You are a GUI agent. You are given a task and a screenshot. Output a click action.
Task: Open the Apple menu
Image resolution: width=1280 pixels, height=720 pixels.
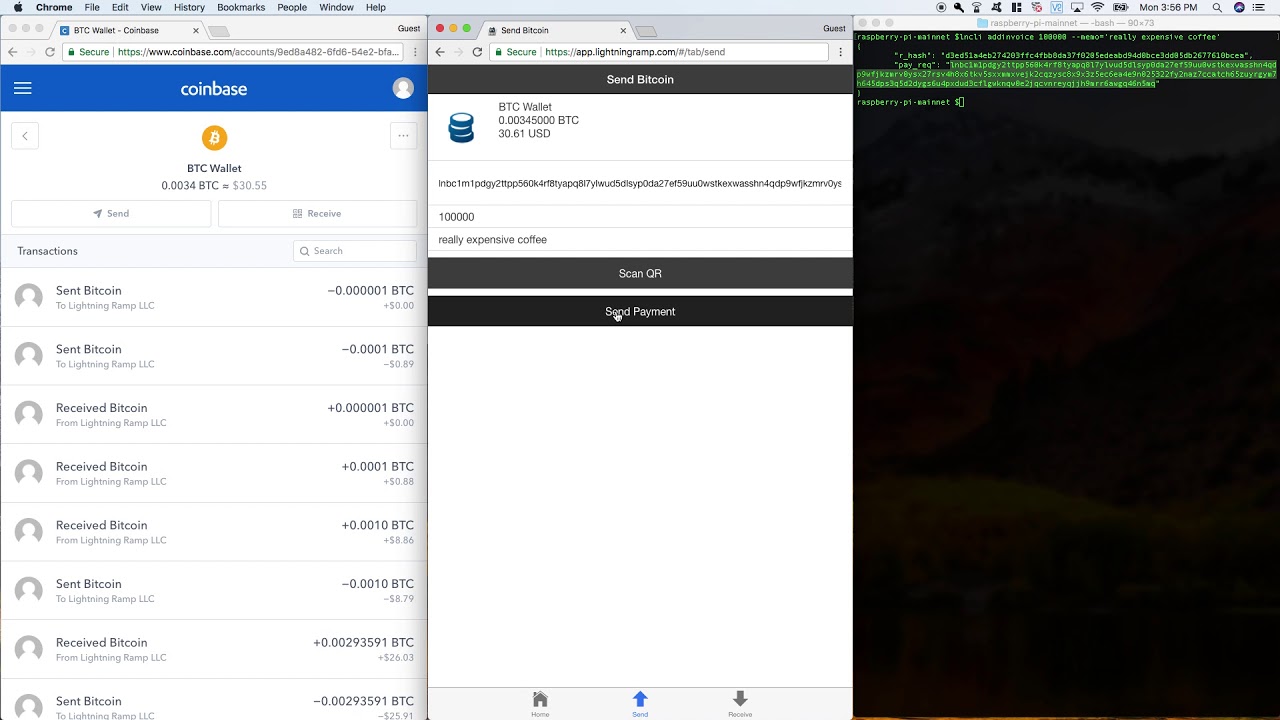[x=18, y=7]
